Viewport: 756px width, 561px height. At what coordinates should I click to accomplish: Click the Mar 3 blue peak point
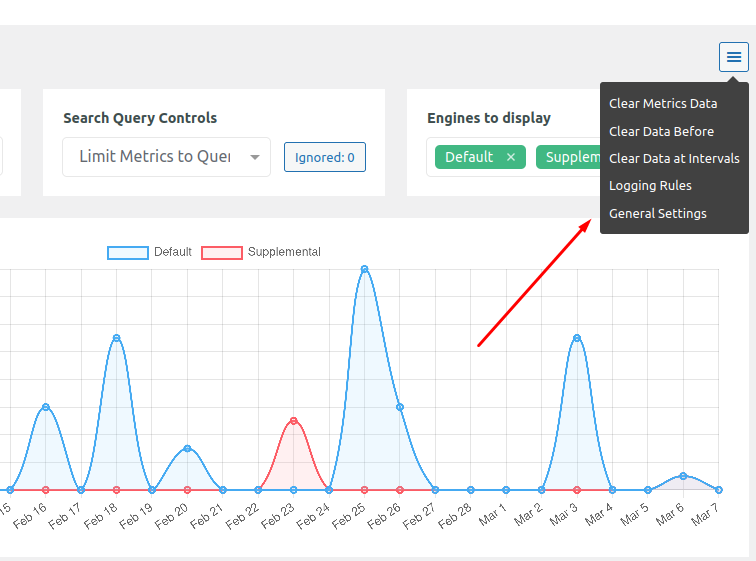[x=577, y=338]
